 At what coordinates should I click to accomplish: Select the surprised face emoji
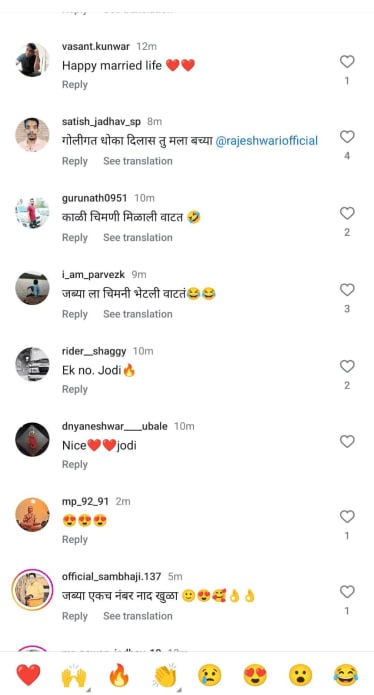[x=300, y=675]
